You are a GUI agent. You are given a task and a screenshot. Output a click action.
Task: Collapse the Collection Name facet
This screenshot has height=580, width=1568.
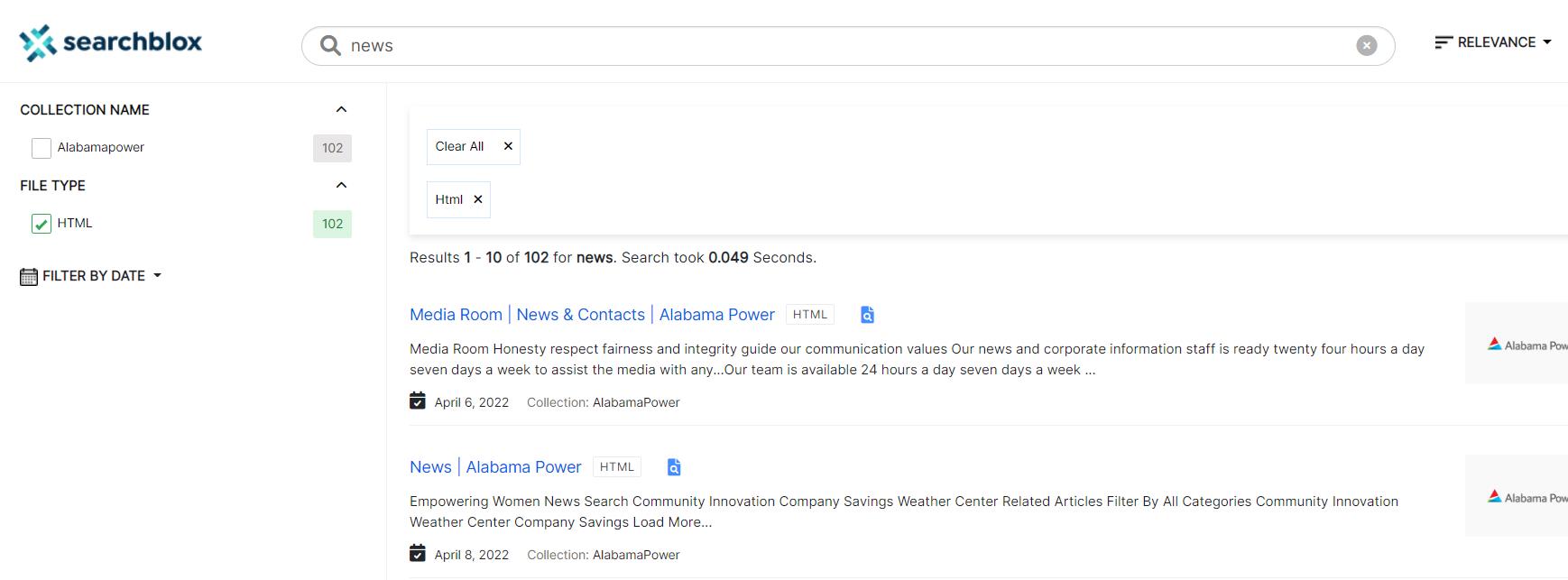[341, 109]
